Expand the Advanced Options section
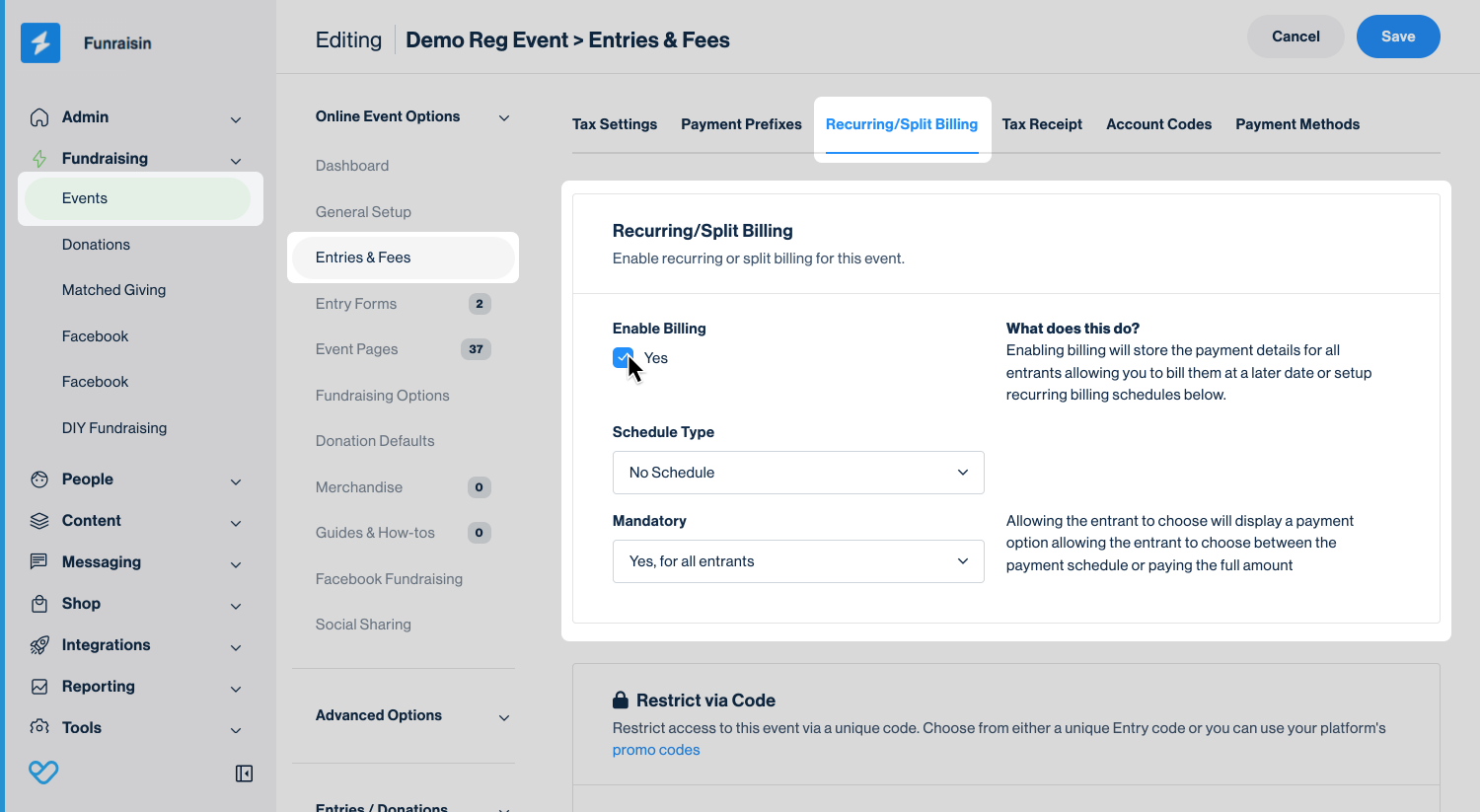Image resolution: width=1480 pixels, height=812 pixels. pyautogui.click(x=504, y=717)
